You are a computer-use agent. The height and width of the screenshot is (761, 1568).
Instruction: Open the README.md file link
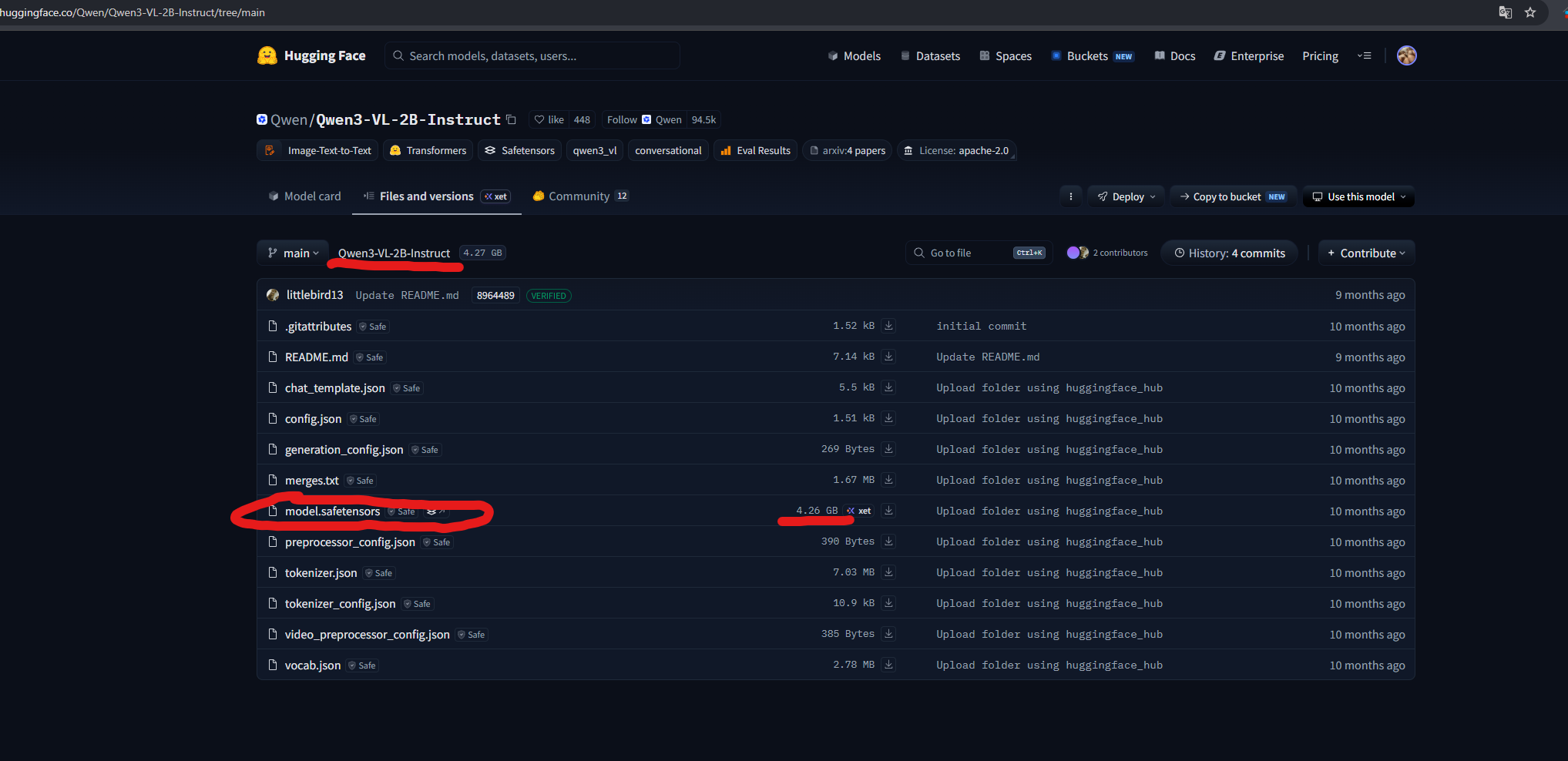pyautogui.click(x=317, y=357)
